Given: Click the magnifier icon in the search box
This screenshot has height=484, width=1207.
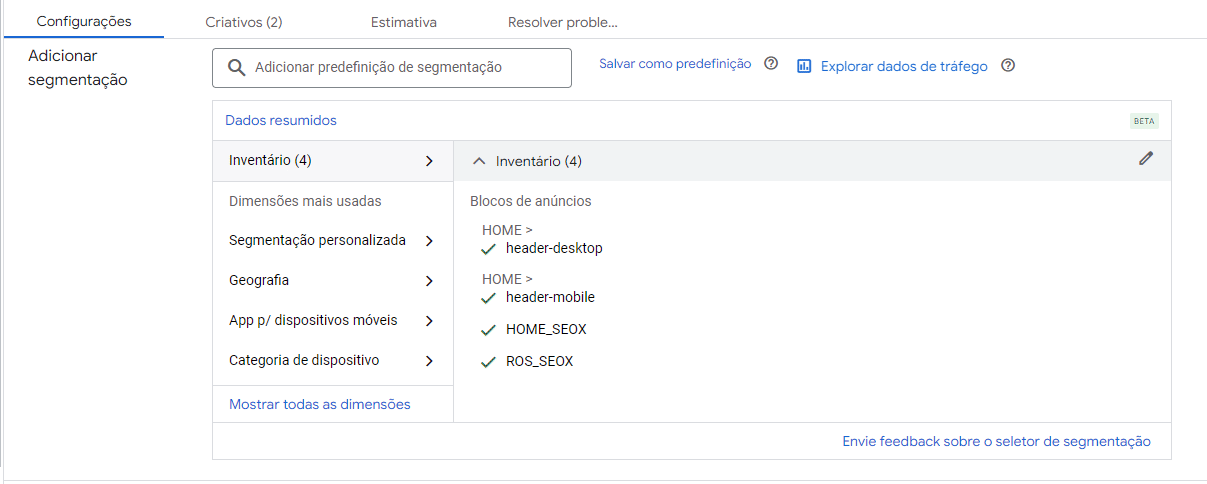Looking at the screenshot, I should click(236, 67).
